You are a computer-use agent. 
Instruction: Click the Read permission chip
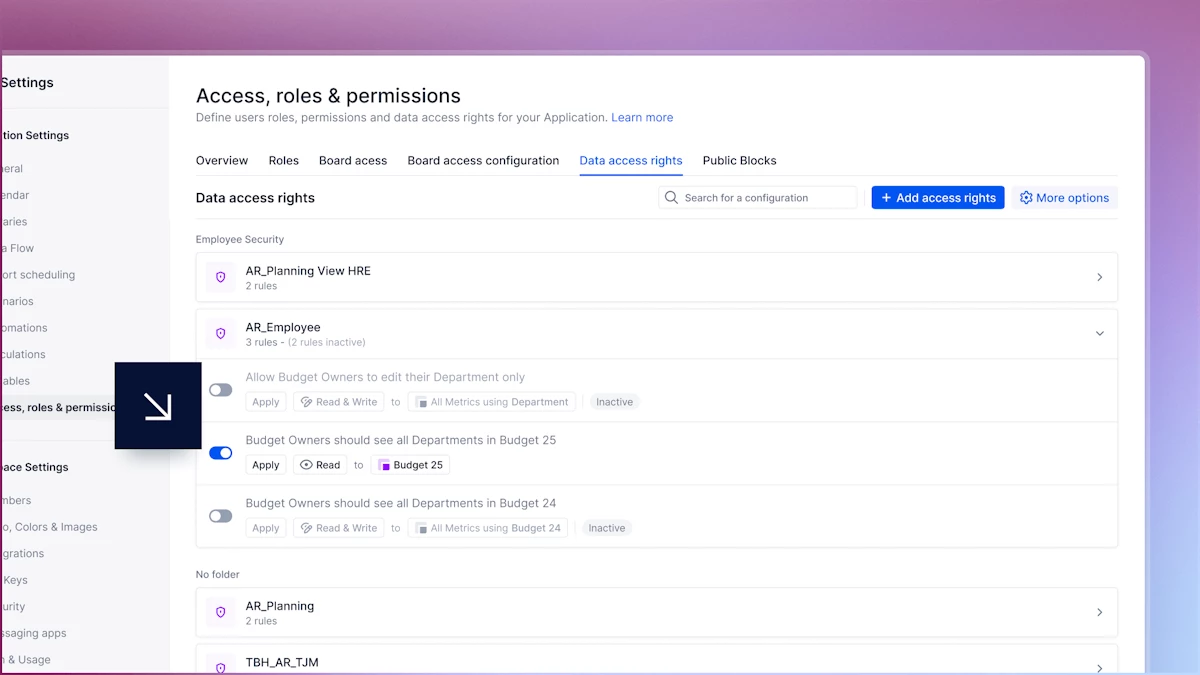tap(320, 465)
